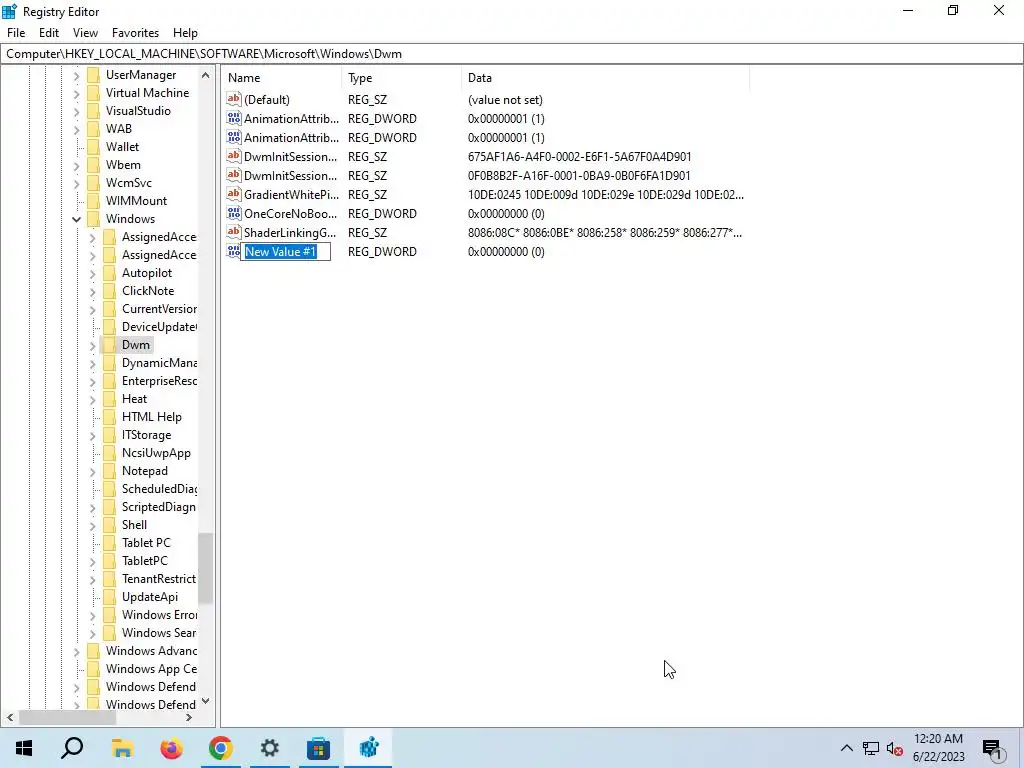Viewport: 1024px width, 768px height.
Task: Sort by the Type column header
Action: pos(402,78)
